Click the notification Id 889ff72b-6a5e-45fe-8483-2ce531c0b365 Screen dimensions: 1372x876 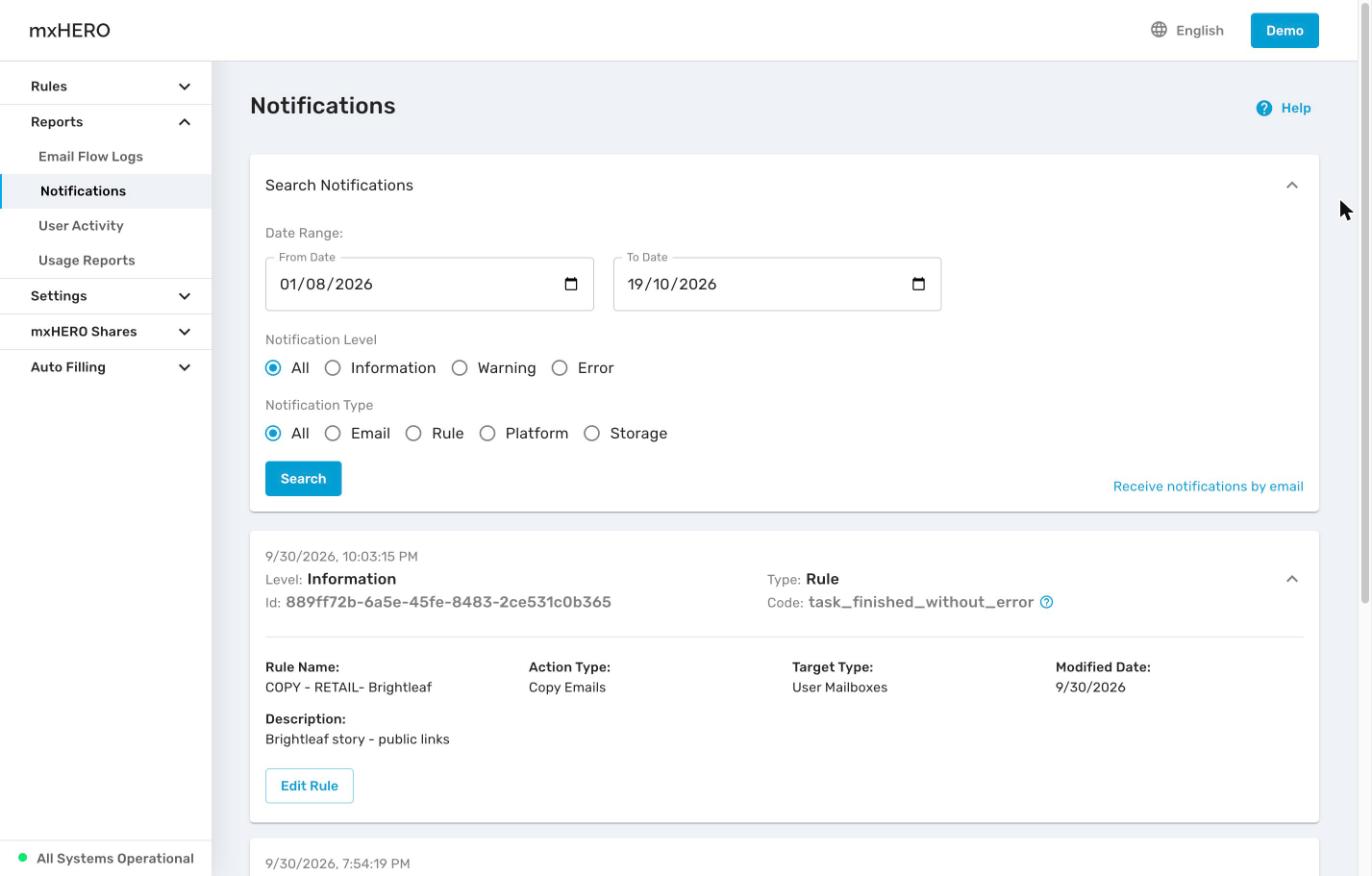[448, 602]
